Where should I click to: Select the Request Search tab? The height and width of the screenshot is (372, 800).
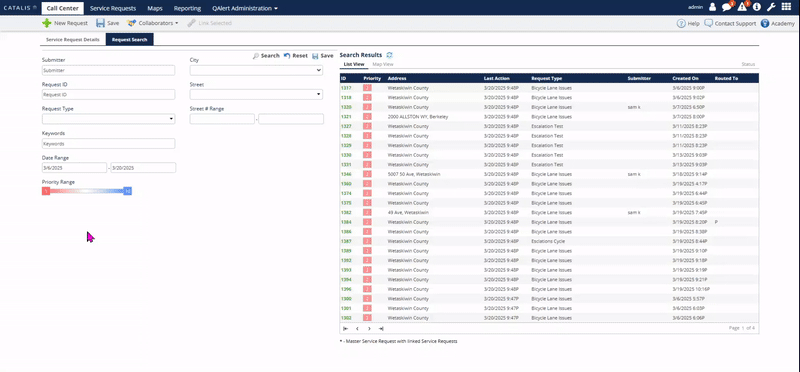(130, 39)
